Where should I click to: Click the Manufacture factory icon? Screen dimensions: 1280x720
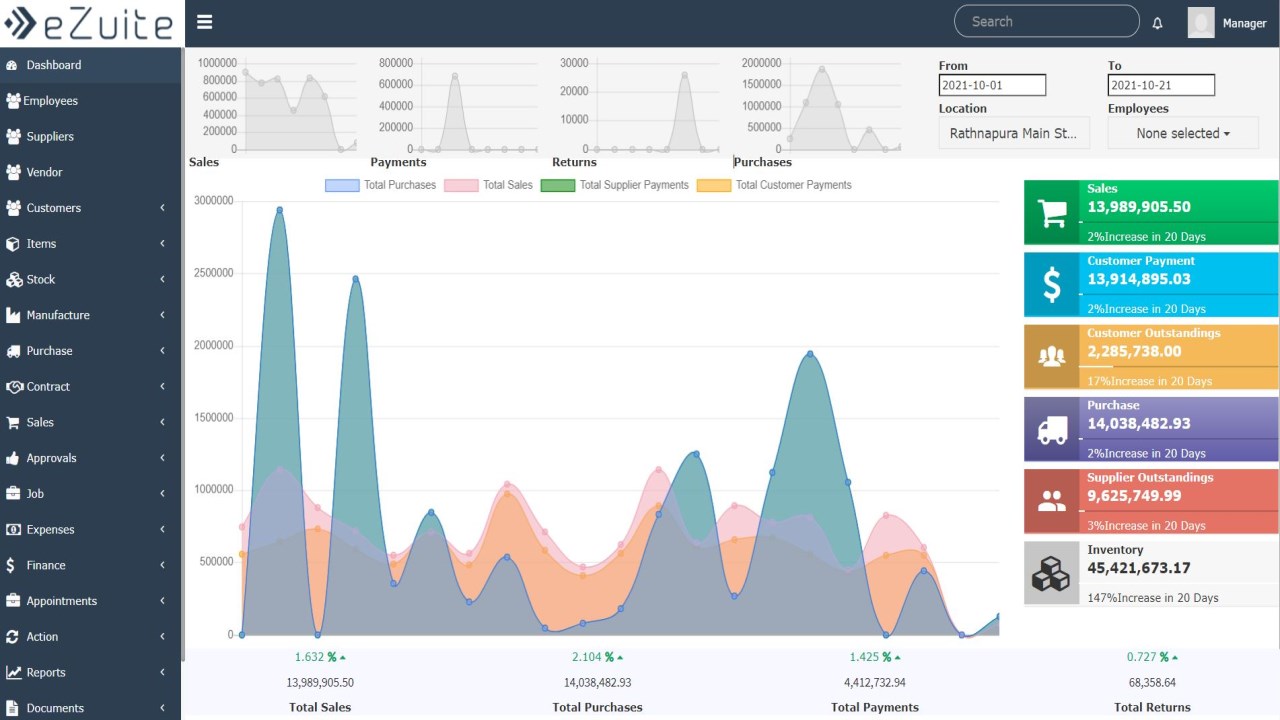coord(13,315)
